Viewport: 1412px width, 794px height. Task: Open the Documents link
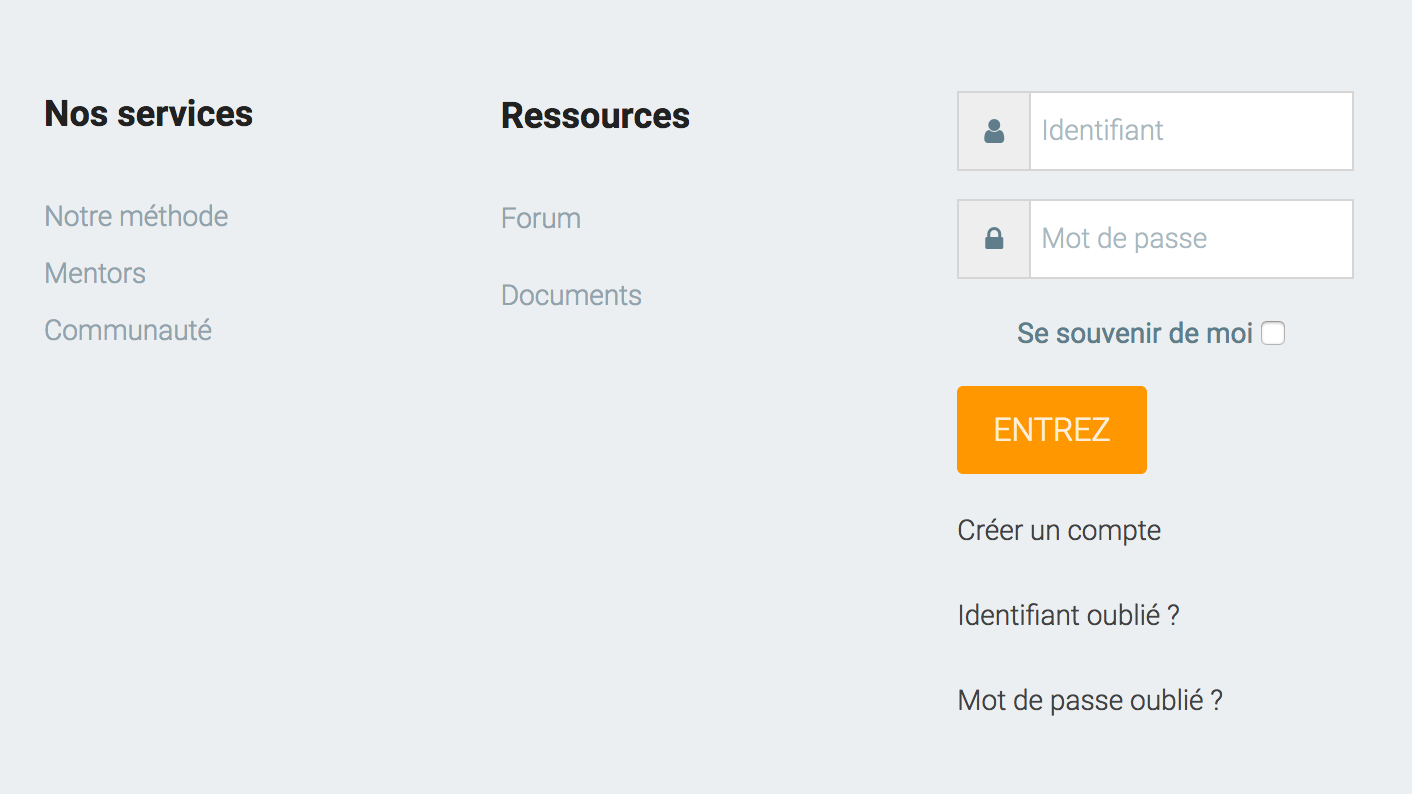coord(571,295)
